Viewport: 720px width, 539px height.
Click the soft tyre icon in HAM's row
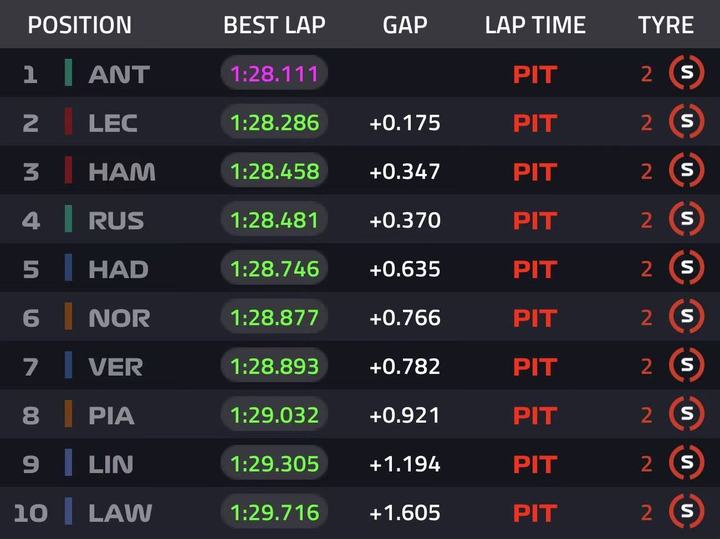(x=686, y=170)
